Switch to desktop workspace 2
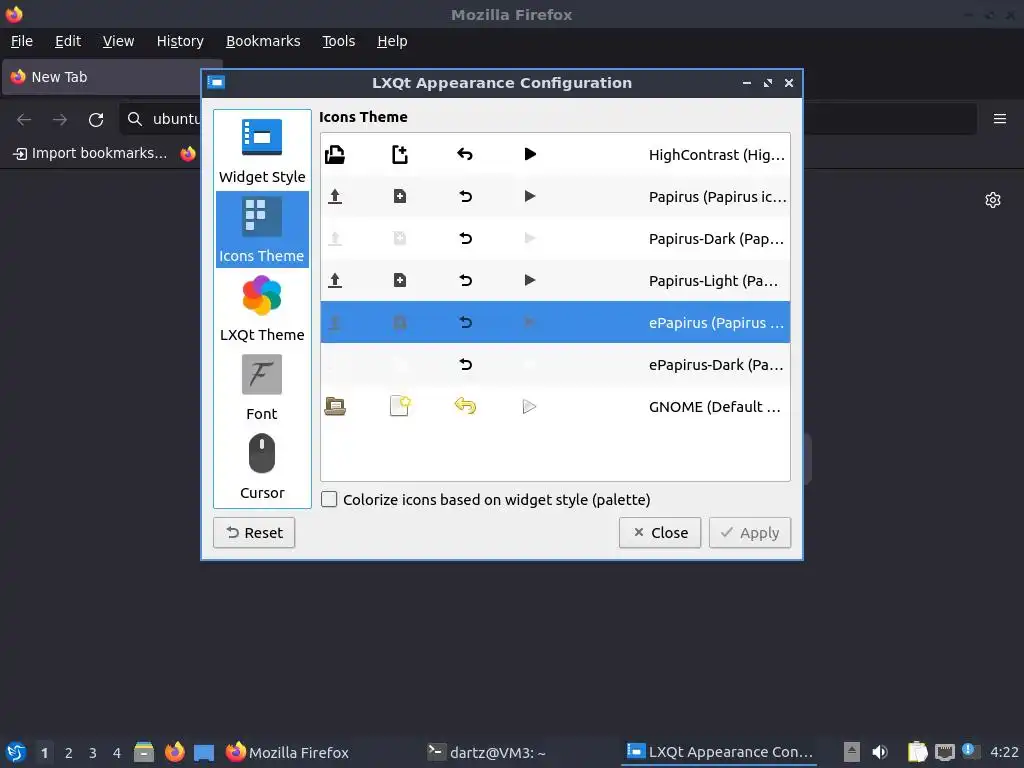This screenshot has height=768, width=1024. tap(69, 753)
